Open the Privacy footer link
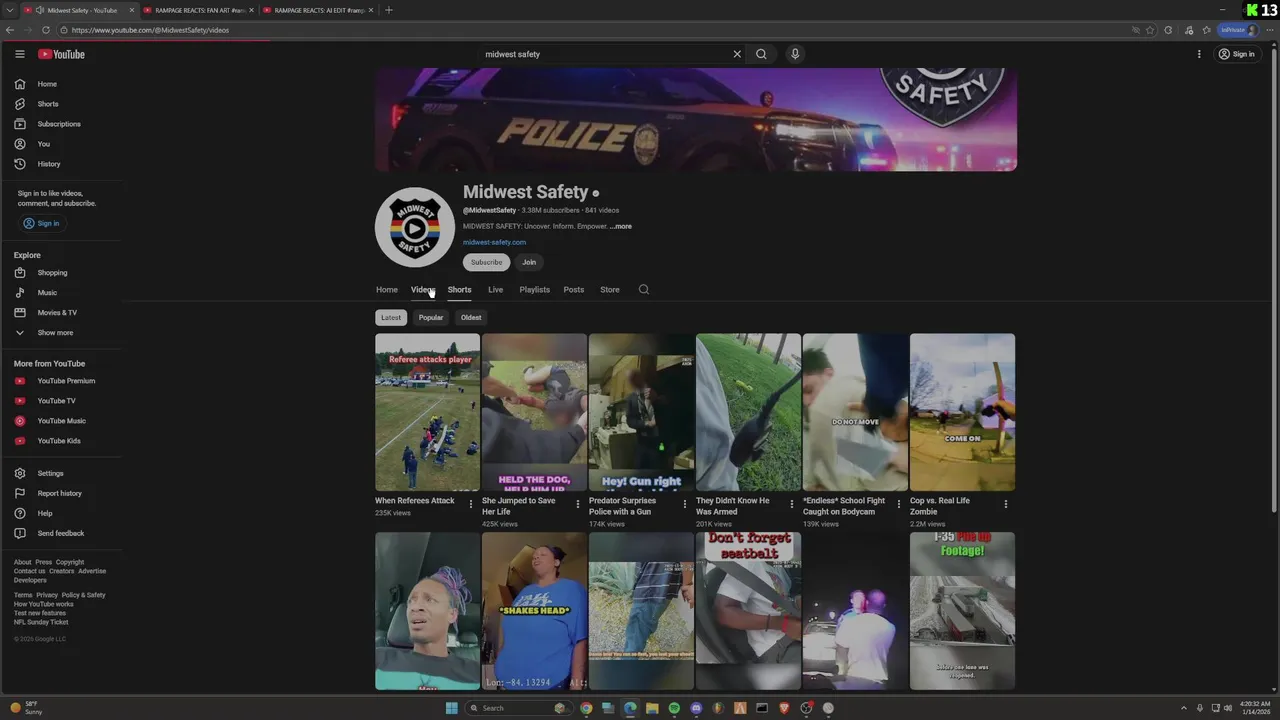This screenshot has width=1280, height=720. tap(47, 595)
